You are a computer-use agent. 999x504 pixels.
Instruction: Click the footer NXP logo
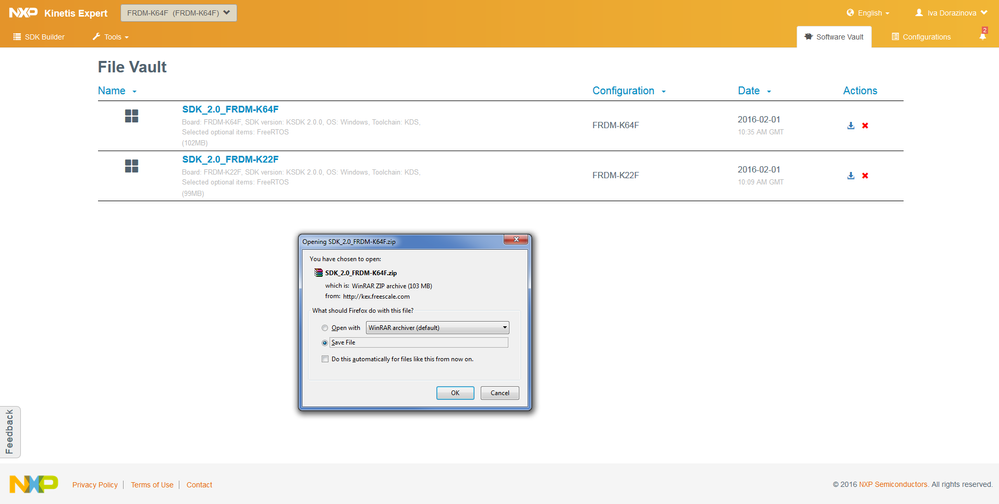pos(33,484)
